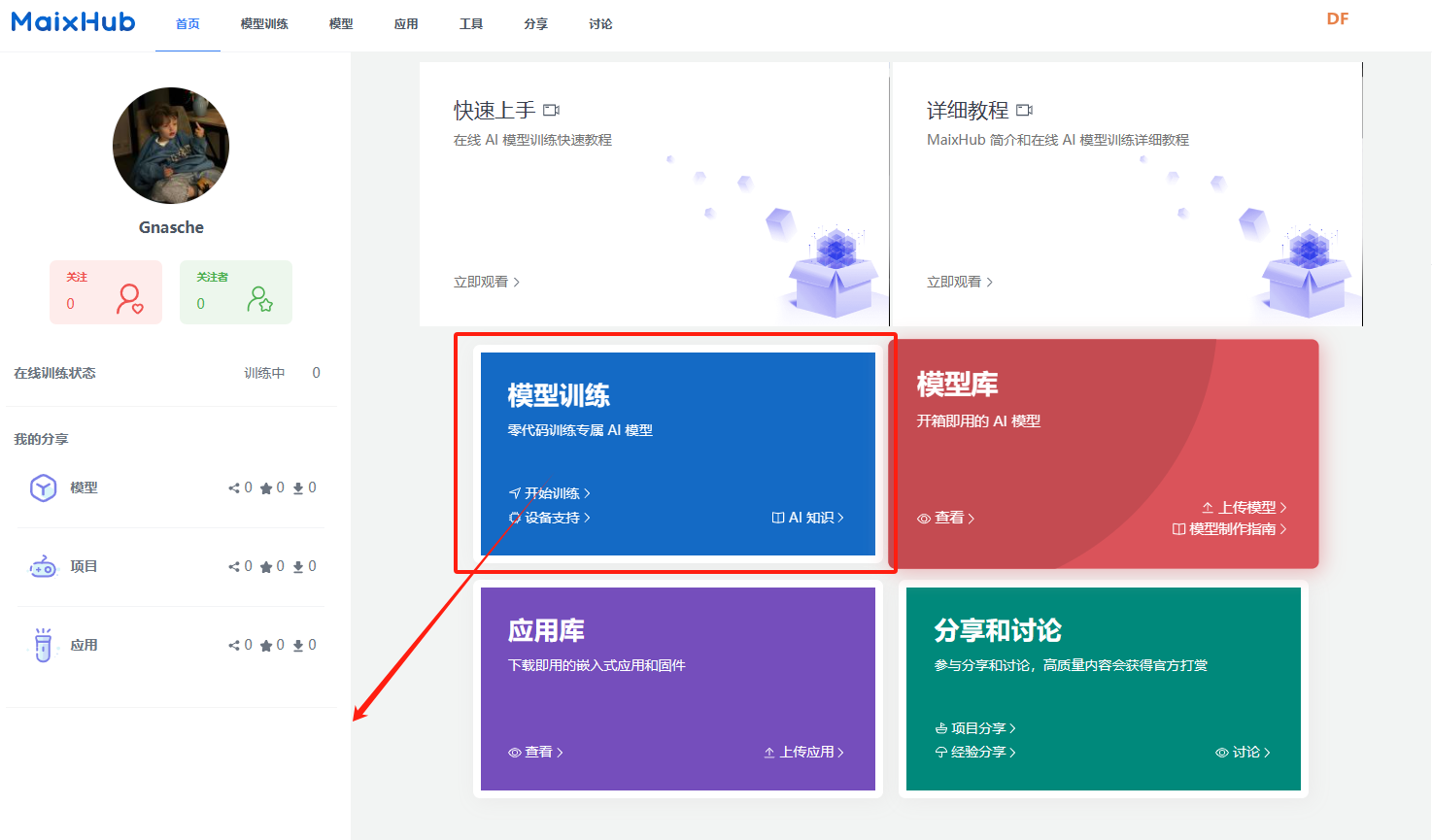Open the 首页 tab
This screenshot has height=840, width=1432.
point(188,24)
